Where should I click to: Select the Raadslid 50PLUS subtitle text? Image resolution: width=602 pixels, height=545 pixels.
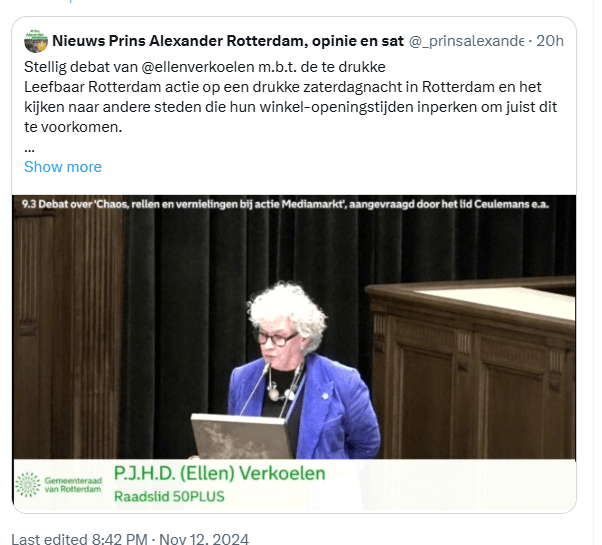pyautogui.click(x=169, y=497)
